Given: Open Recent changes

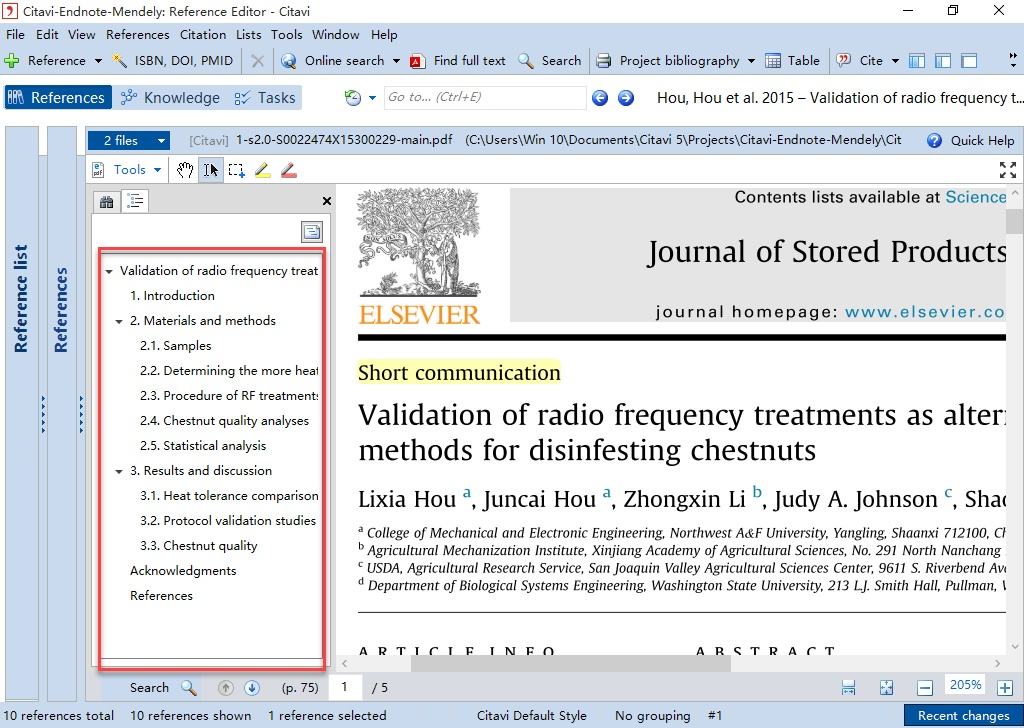Looking at the screenshot, I should pos(963,716).
